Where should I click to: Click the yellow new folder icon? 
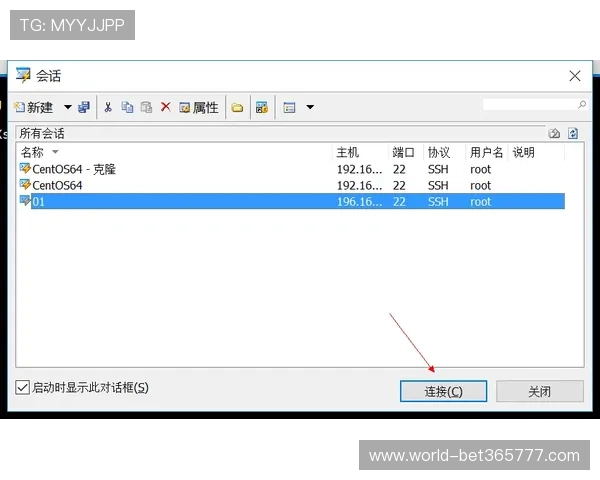[237, 108]
